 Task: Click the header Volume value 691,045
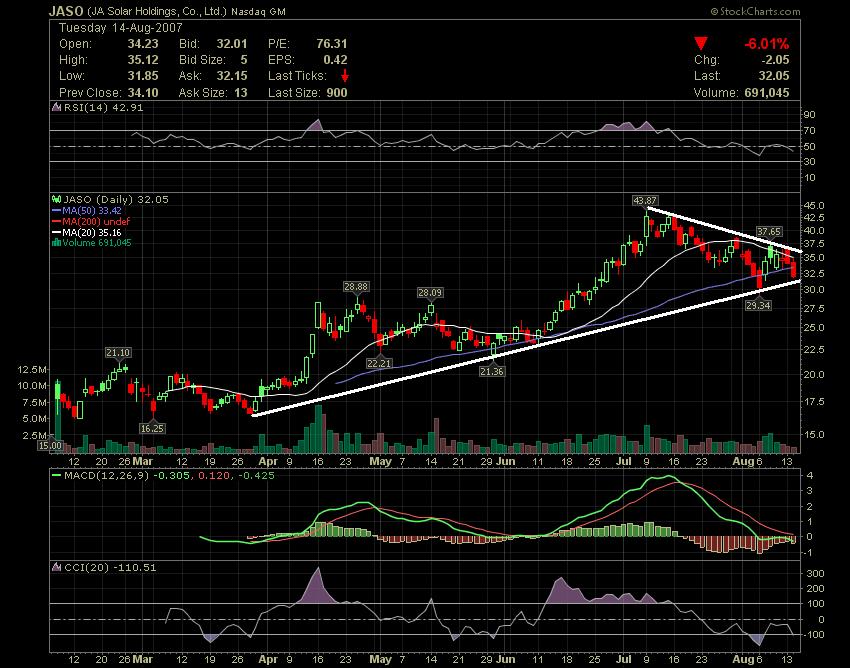(767, 93)
